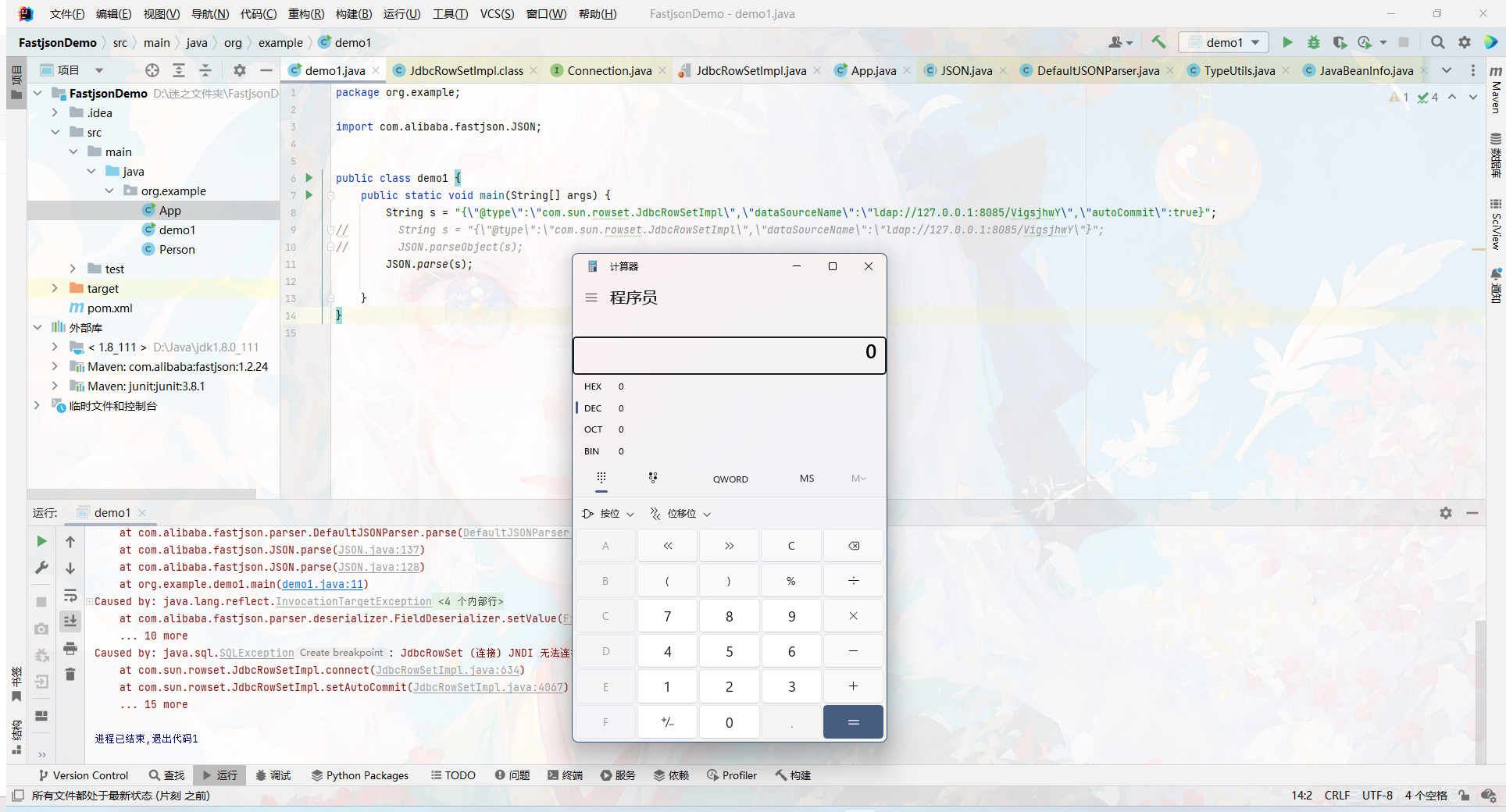Open the VCS(S) menu

click(497, 14)
